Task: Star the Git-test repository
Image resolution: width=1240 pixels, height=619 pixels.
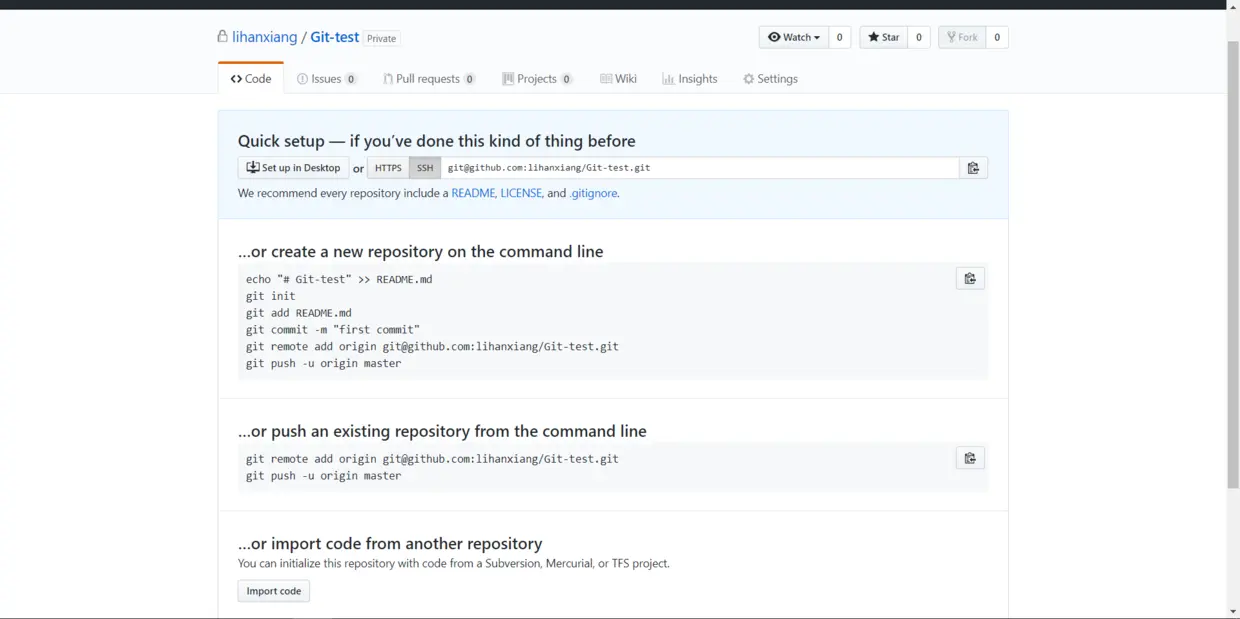Action: (x=883, y=38)
